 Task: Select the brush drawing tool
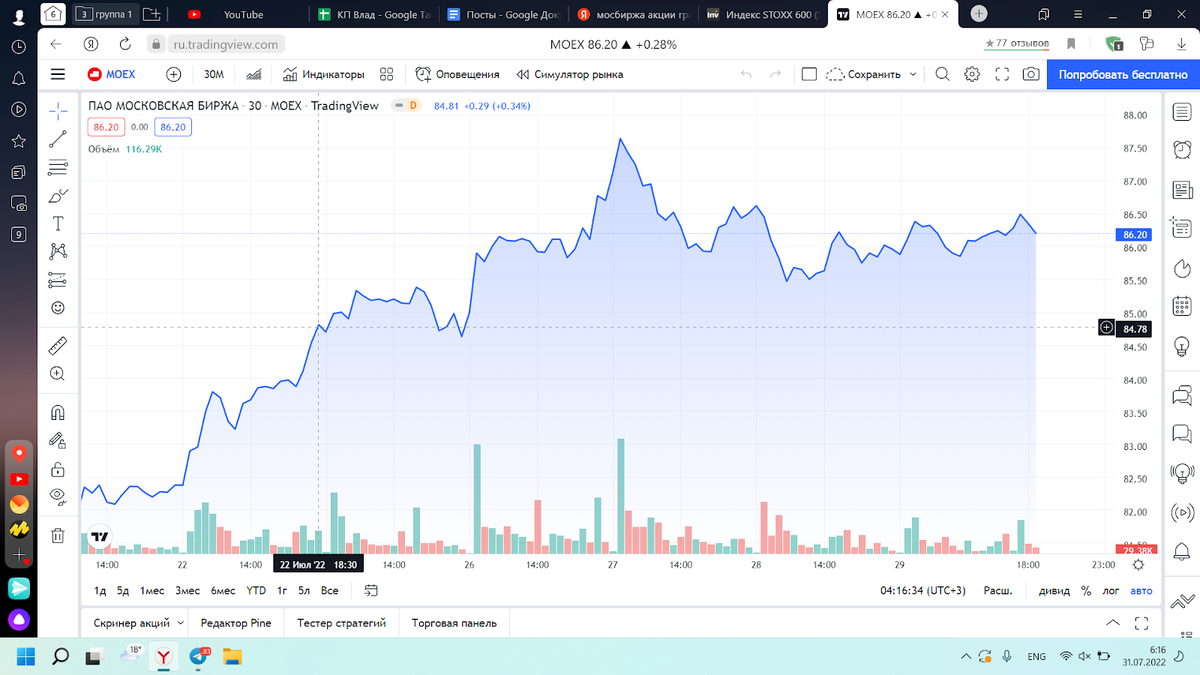click(58, 195)
